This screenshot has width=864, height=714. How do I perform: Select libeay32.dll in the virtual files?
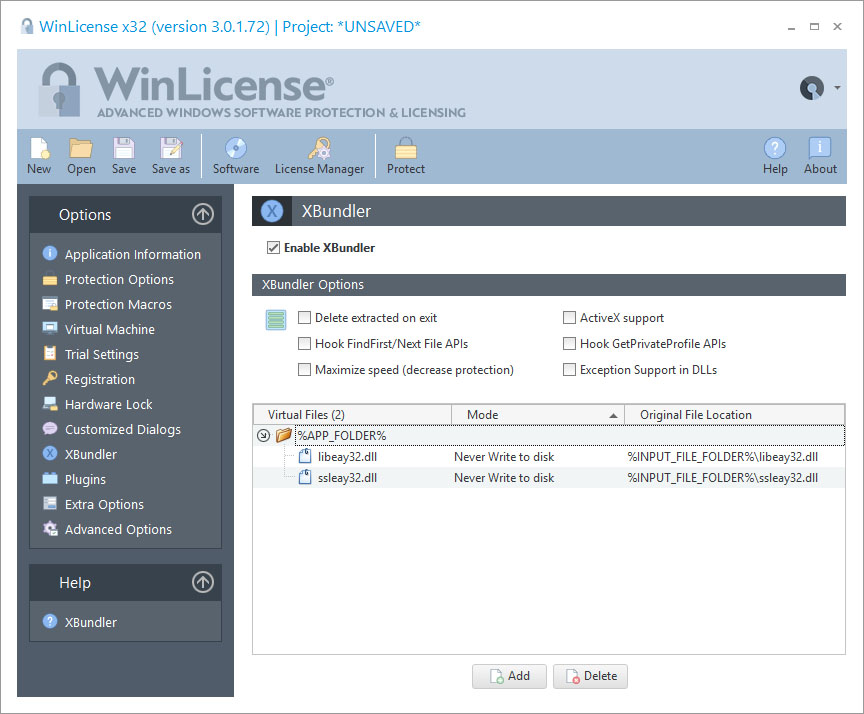click(x=347, y=457)
